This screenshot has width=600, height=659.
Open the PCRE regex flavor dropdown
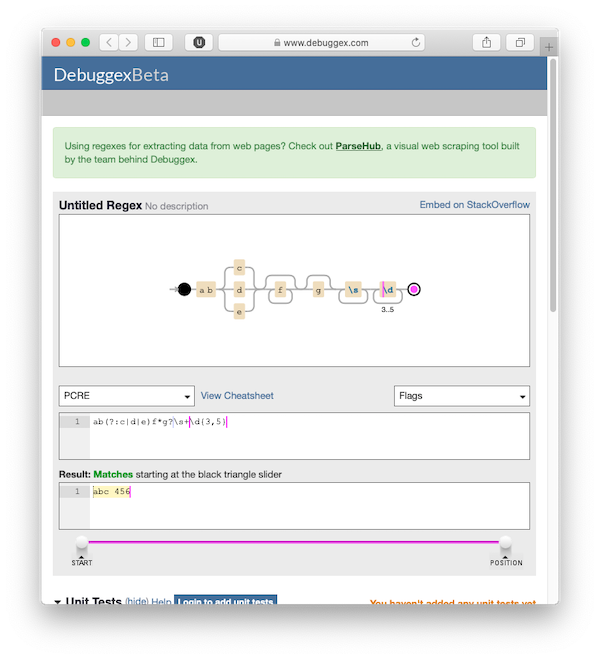click(126, 396)
